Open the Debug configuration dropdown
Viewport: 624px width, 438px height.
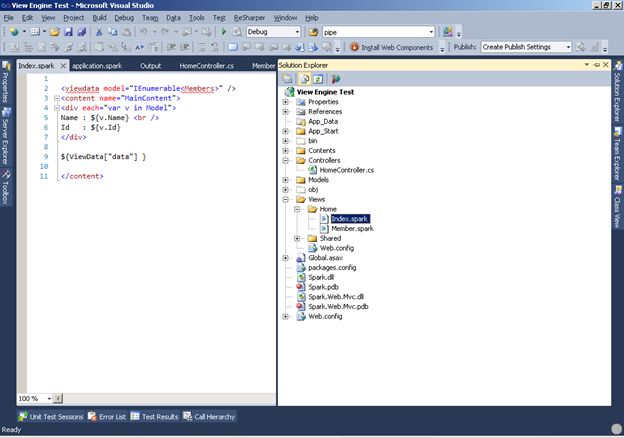297,32
